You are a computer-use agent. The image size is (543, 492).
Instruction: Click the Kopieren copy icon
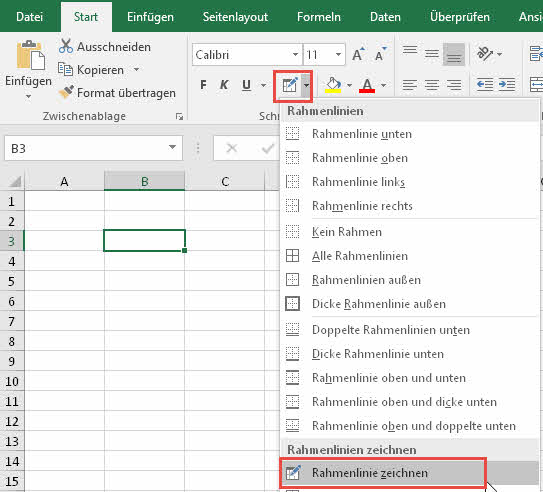click(65, 70)
